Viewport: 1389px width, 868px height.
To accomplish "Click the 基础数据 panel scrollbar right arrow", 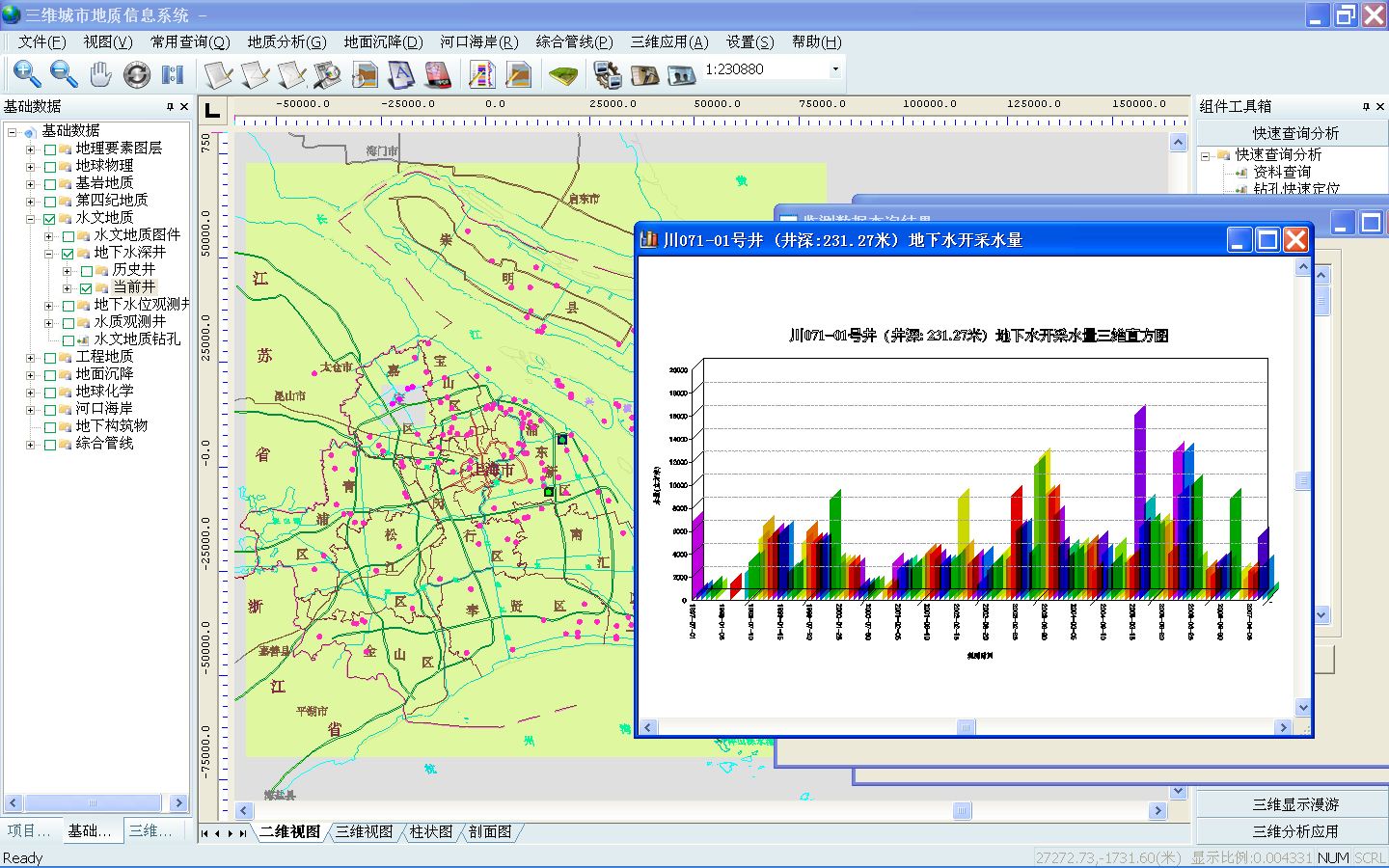I will [178, 802].
